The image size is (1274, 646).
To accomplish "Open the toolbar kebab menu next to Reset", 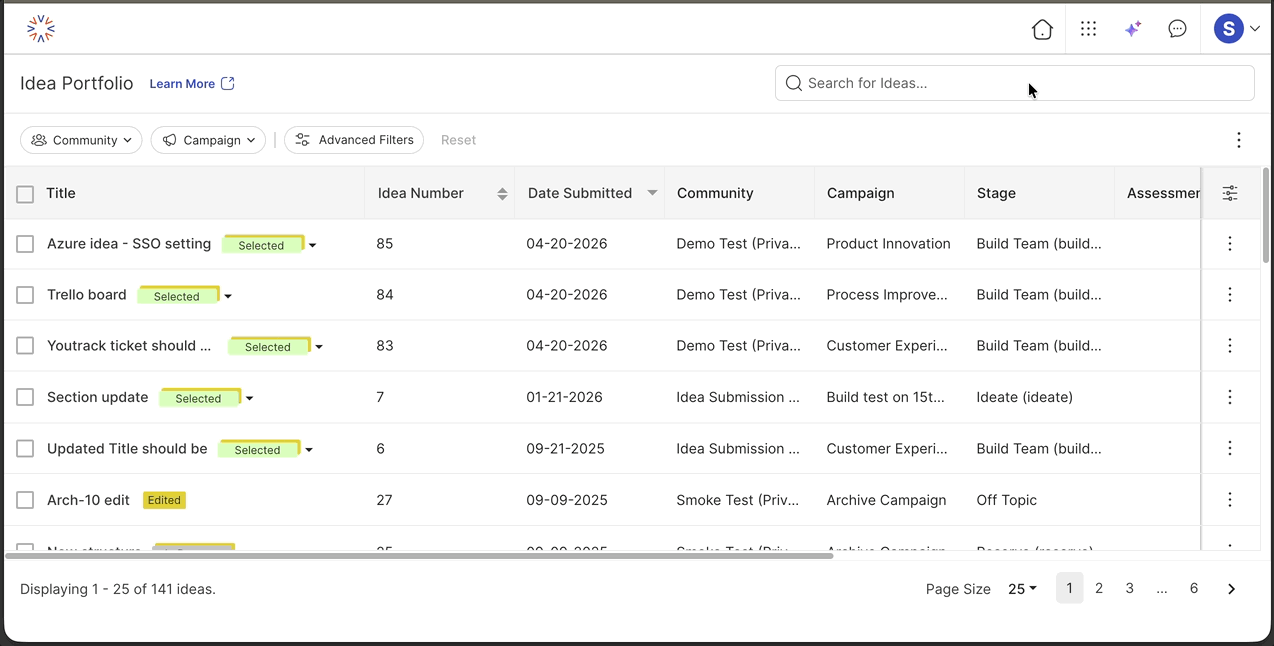I will (x=1238, y=140).
